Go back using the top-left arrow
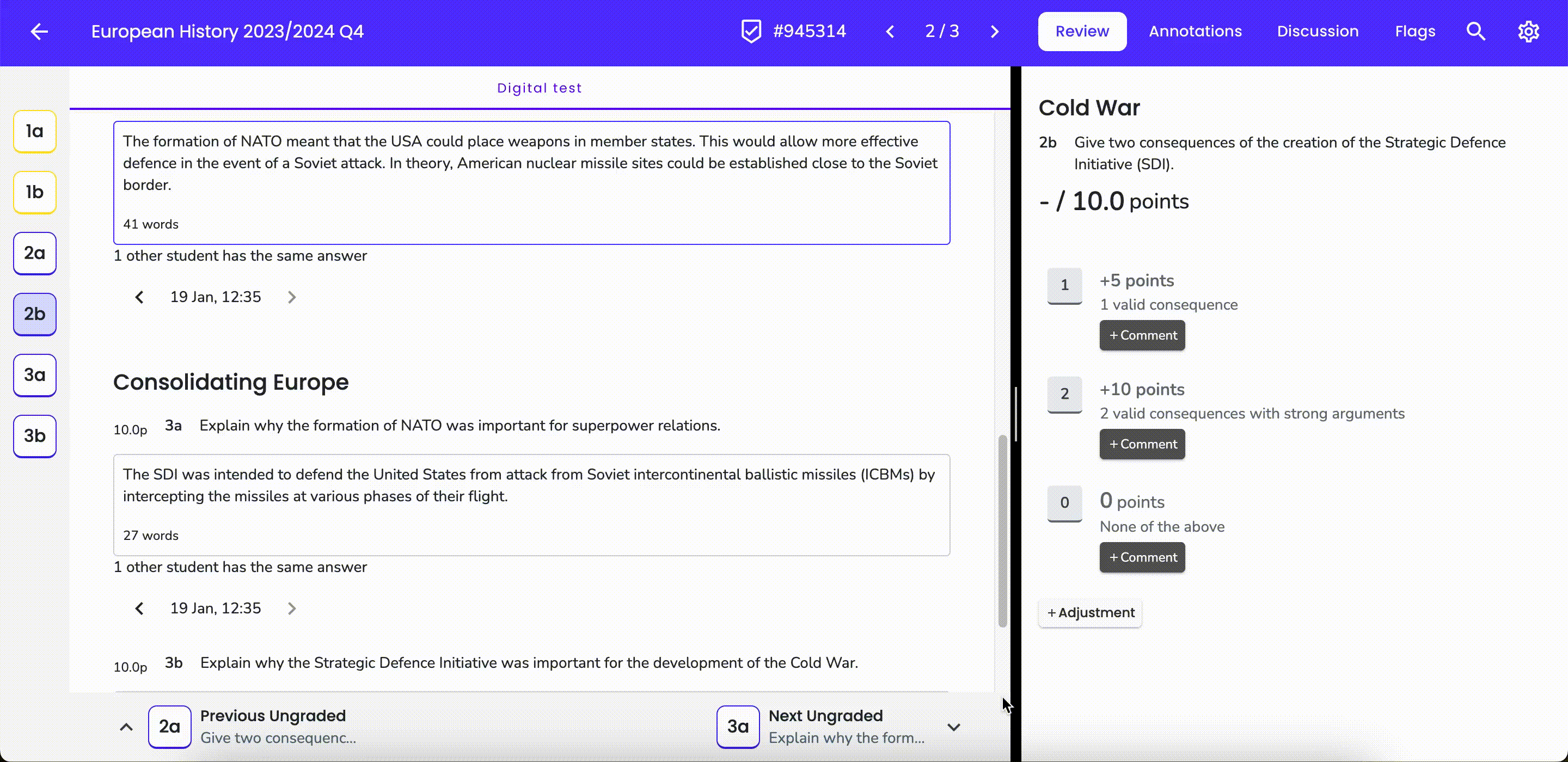The image size is (1568, 762). [x=39, y=32]
